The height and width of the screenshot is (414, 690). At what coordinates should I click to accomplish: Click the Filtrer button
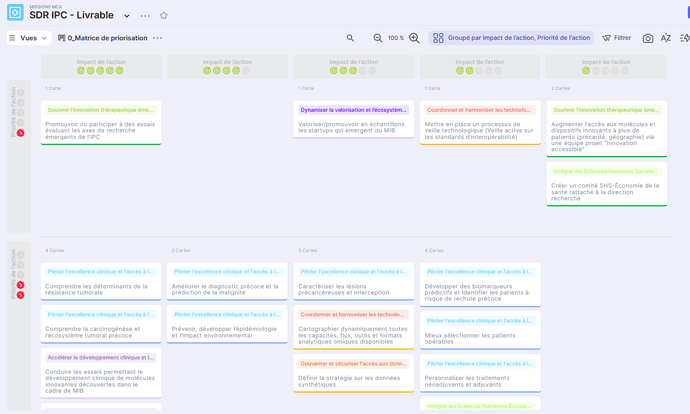[x=617, y=38]
